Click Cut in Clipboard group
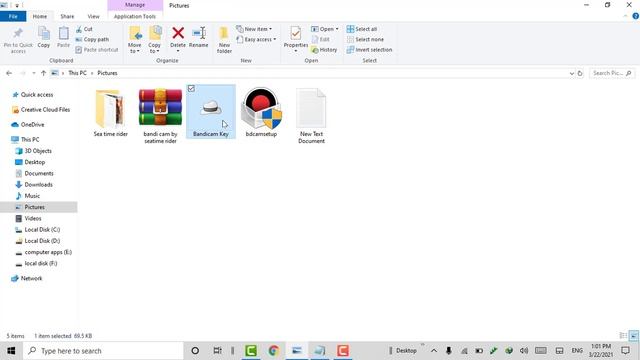 (x=84, y=29)
